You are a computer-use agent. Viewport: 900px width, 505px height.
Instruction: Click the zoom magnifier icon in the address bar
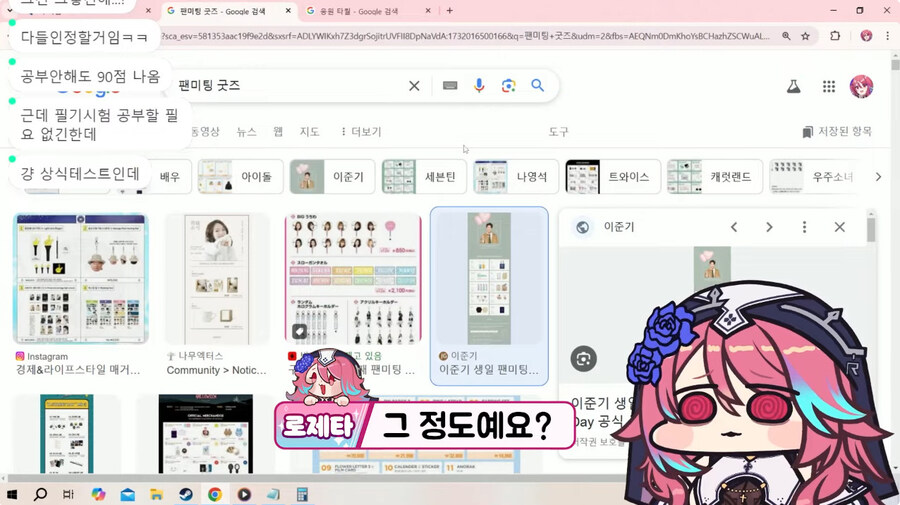click(x=786, y=36)
